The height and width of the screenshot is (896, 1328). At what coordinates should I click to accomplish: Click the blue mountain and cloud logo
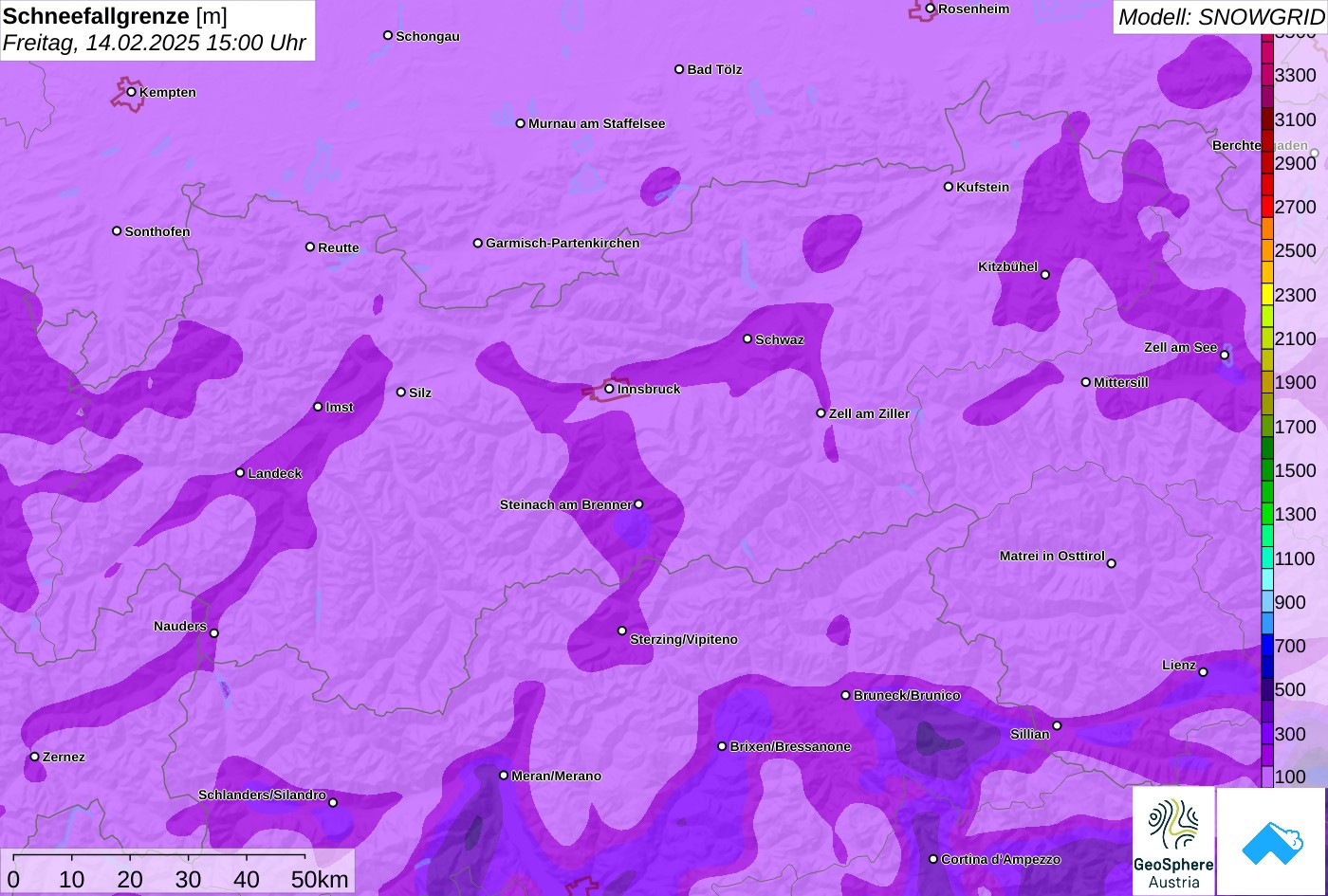tap(1271, 841)
